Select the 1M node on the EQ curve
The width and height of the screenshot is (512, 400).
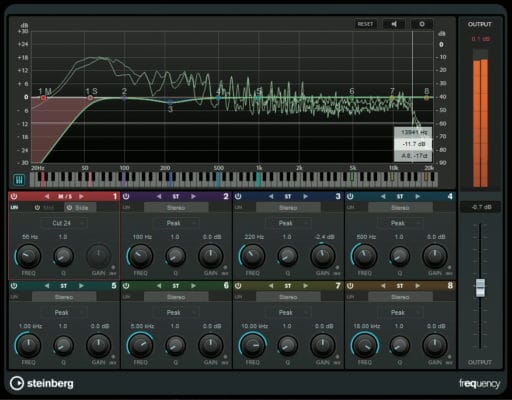pyautogui.click(x=43, y=98)
